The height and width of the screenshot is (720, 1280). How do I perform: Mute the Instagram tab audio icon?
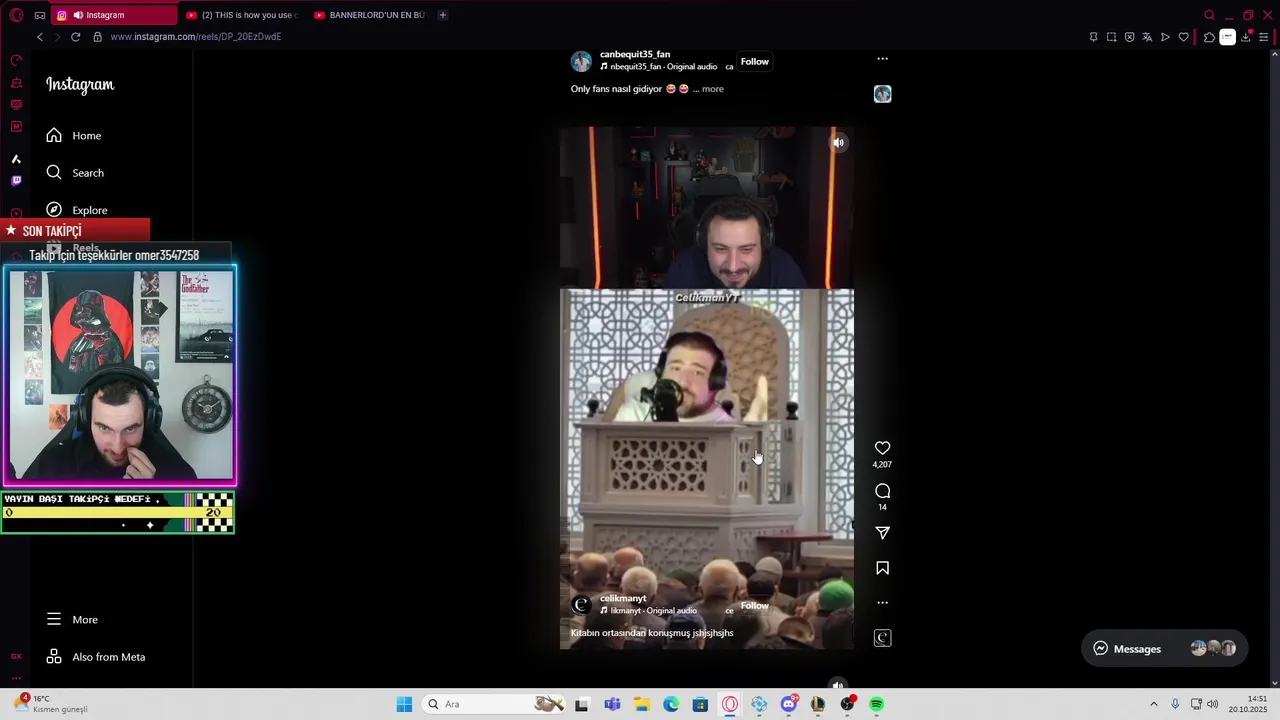click(78, 15)
